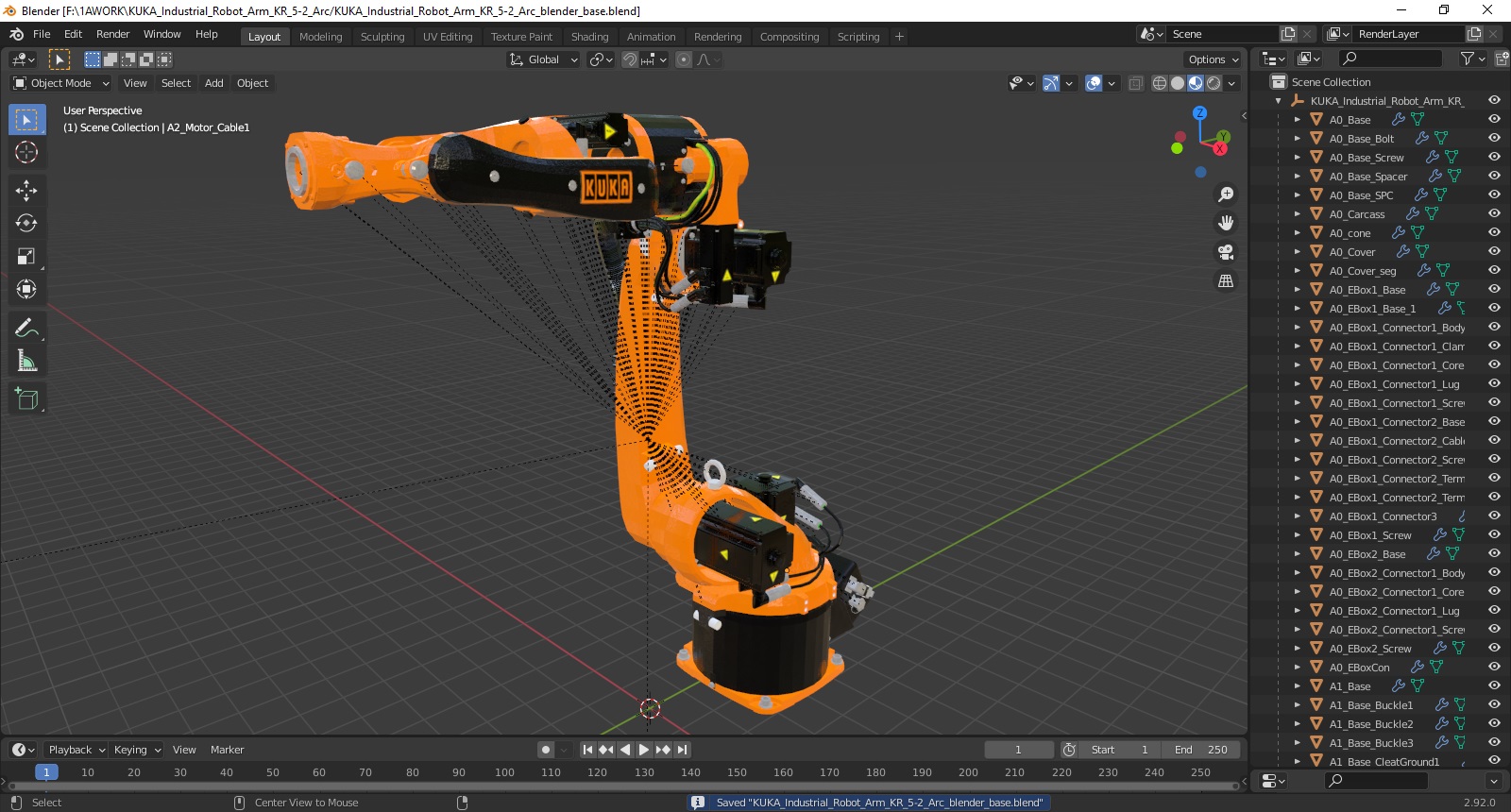Open the viewport Object menu
The image size is (1511, 812).
click(x=252, y=83)
